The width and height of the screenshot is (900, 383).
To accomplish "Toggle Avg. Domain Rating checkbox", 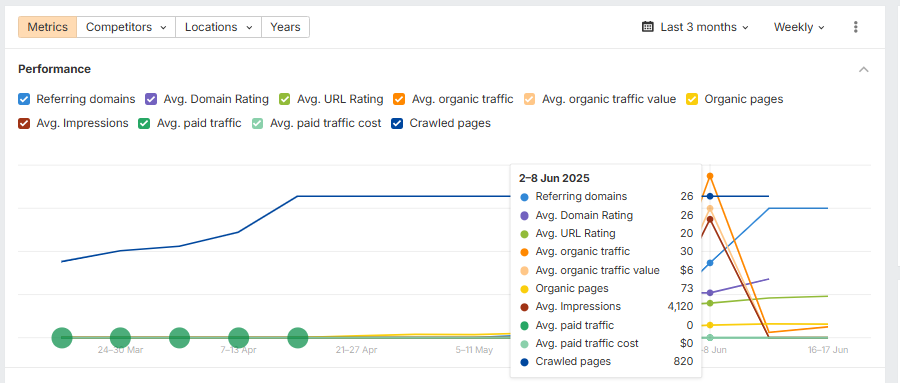I will pyautogui.click(x=151, y=99).
